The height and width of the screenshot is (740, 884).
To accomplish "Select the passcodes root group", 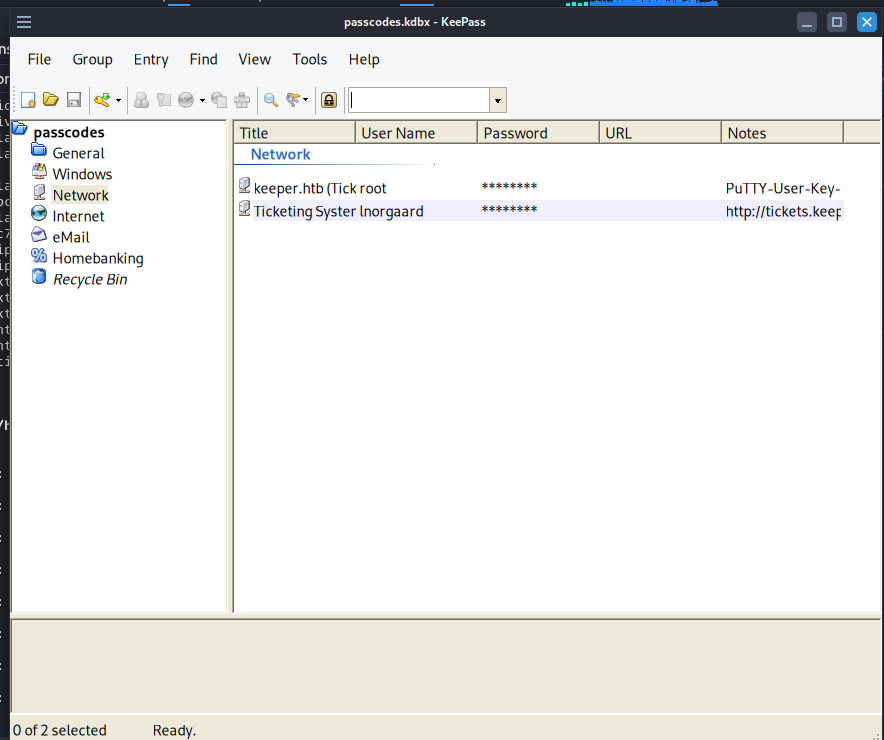I will point(69,132).
